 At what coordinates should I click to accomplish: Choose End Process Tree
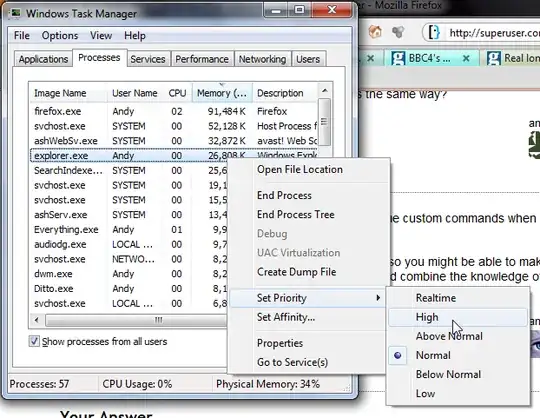(x=308, y=215)
